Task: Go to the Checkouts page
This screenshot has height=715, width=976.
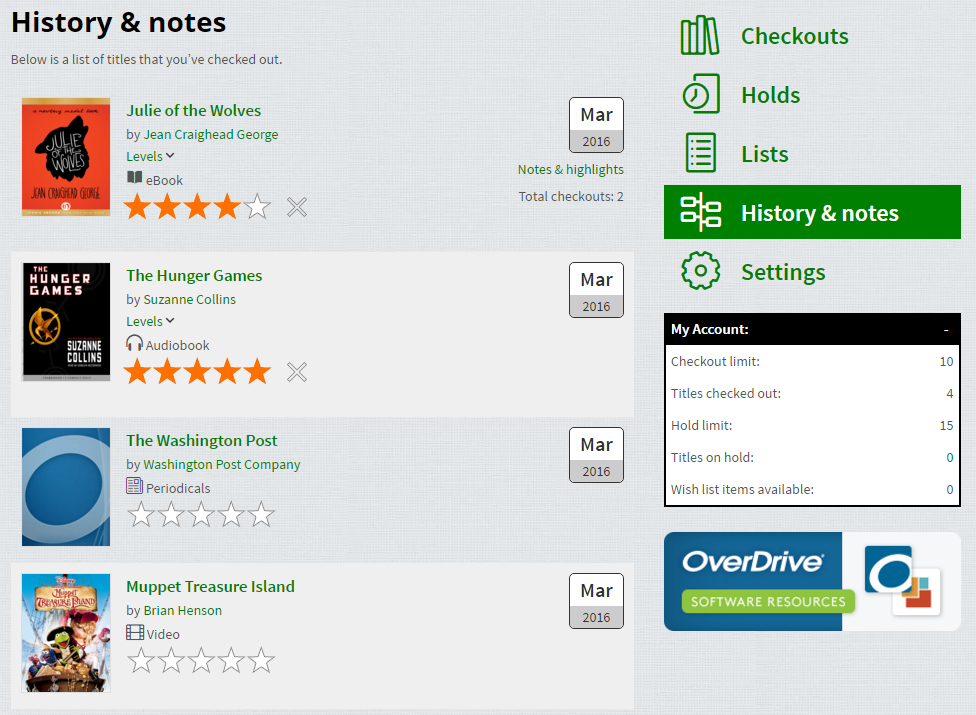Action: click(x=794, y=36)
